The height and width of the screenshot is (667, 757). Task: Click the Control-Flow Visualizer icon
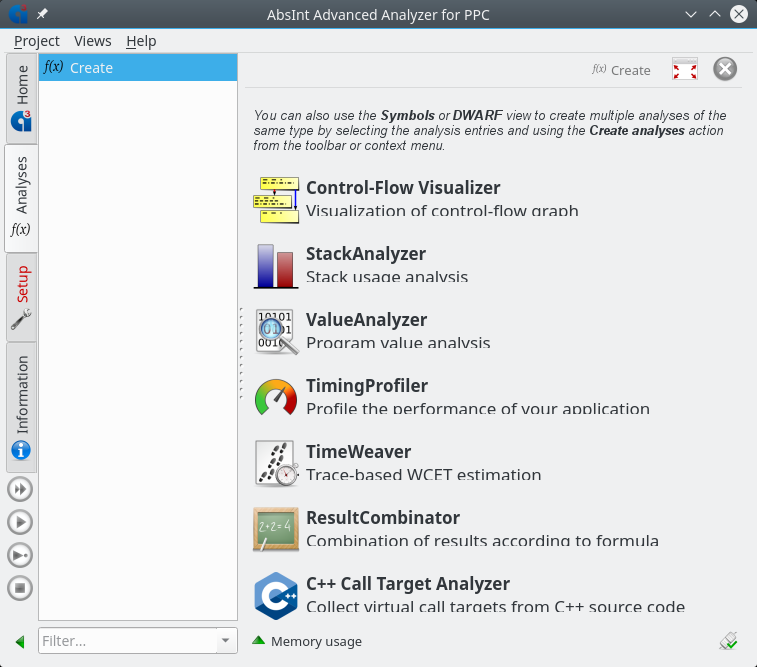pyautogui.click(x=276, y=199)
